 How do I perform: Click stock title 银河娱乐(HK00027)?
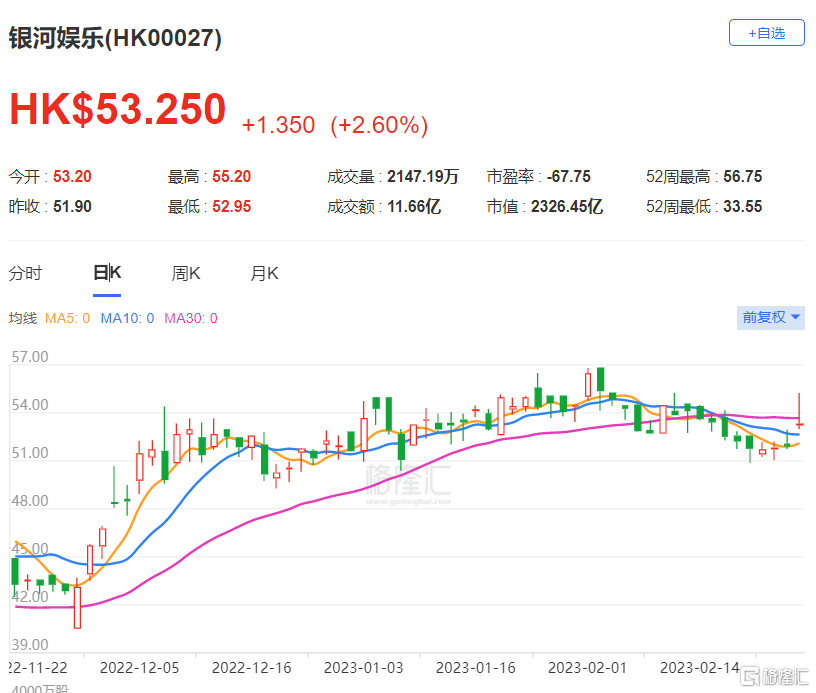pos(115,38)
